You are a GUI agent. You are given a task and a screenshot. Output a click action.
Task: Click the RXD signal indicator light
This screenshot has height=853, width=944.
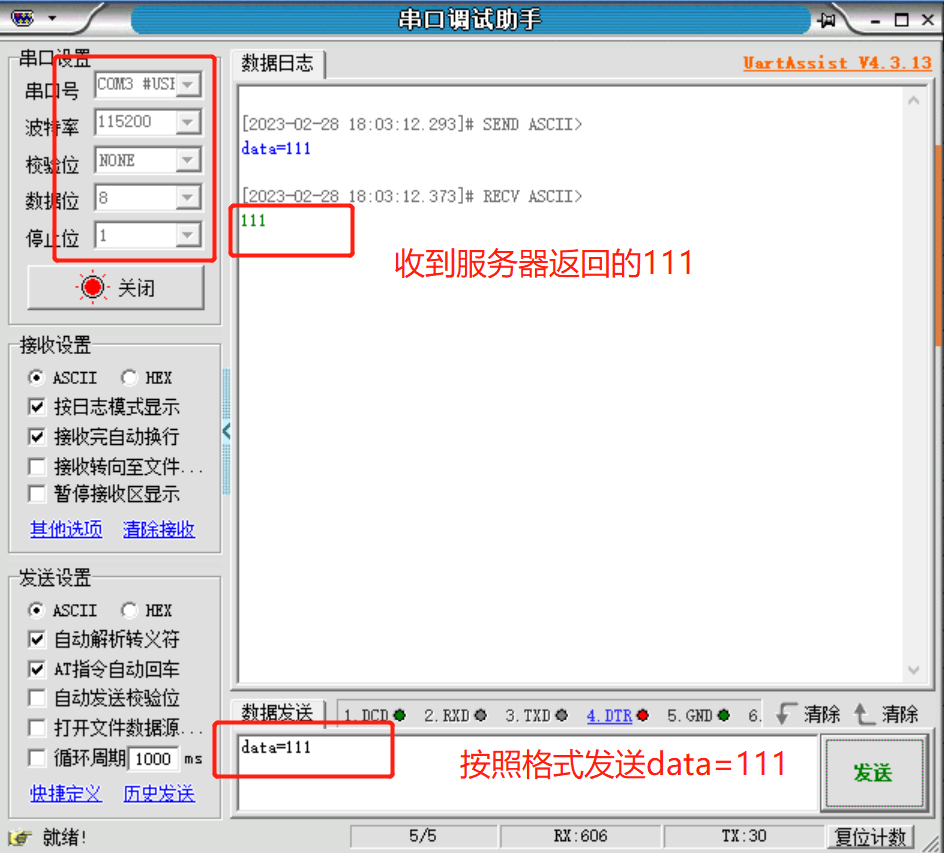(480, 715)
